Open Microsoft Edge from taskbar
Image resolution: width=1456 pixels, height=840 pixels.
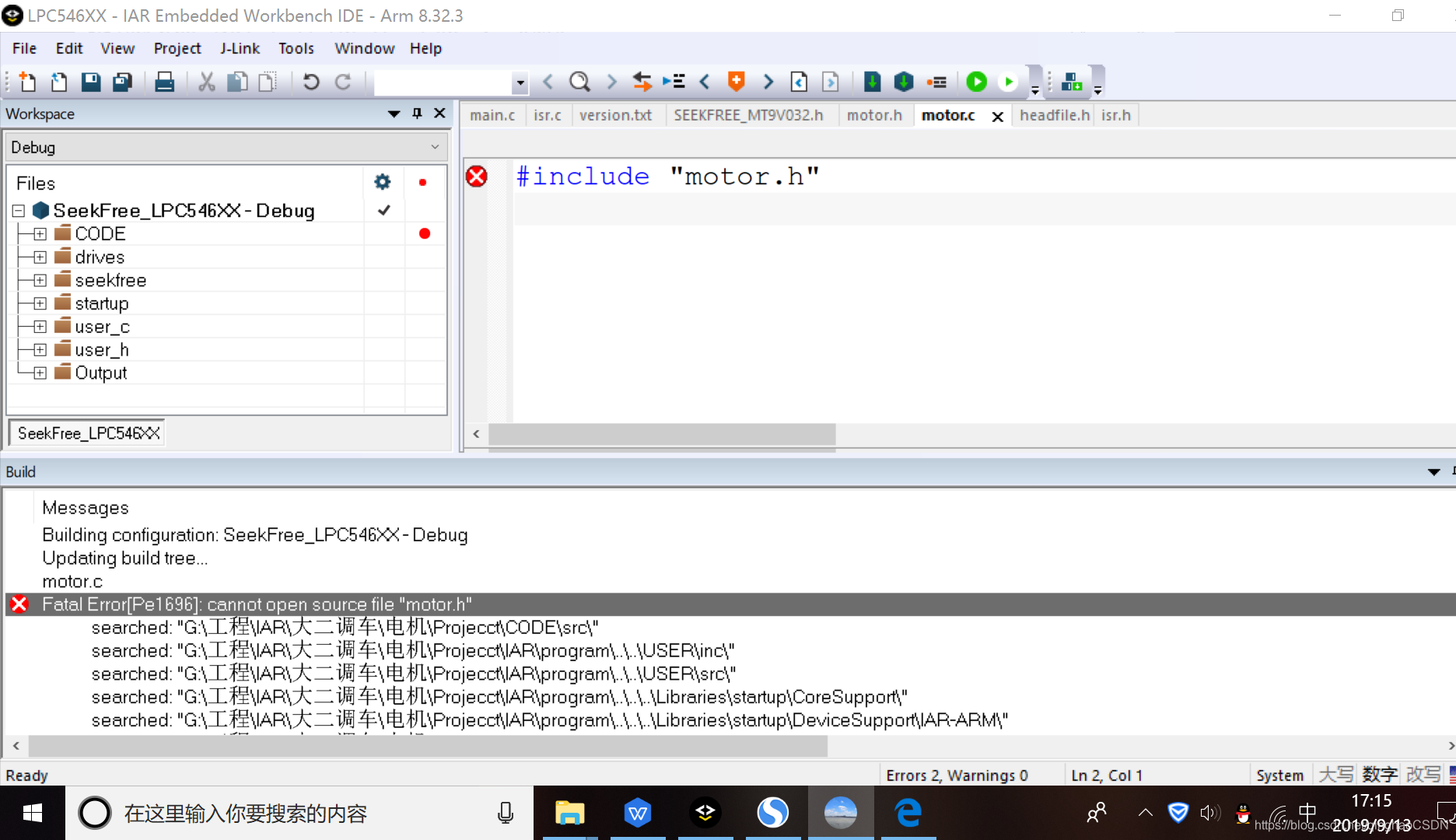(x=908, y=813)
